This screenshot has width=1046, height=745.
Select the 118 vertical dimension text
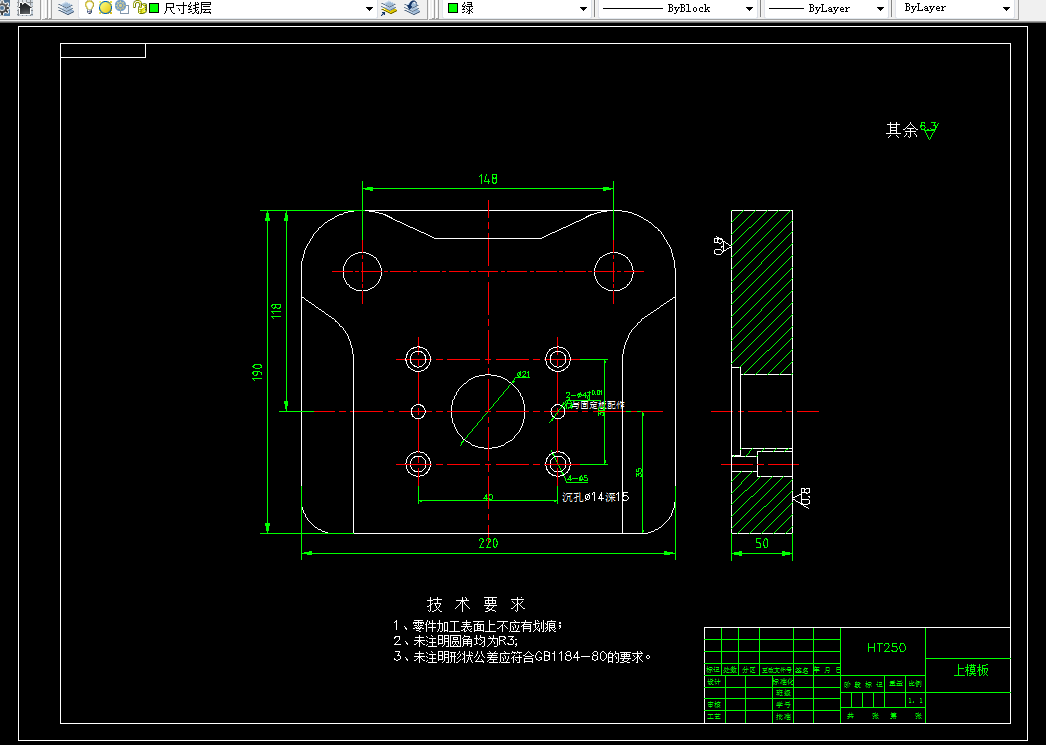tap(276, 311)
